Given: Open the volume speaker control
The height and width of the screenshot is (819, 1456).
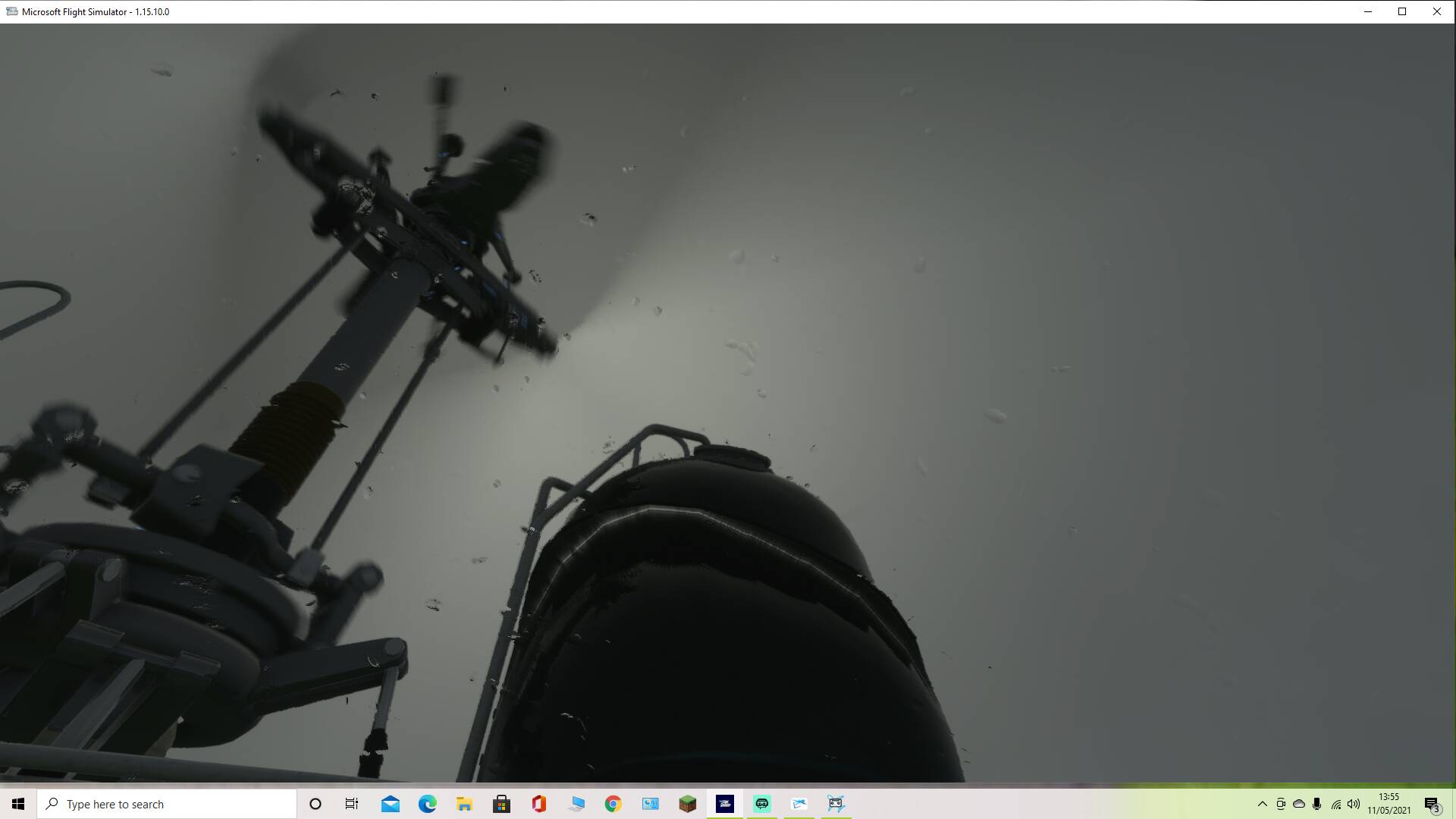Looking at the screenshot, I should tap(1354, 804).
